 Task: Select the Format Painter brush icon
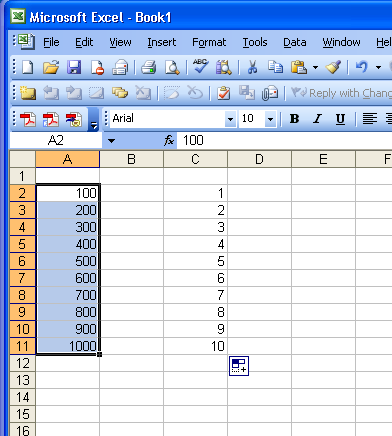point(333,68)
